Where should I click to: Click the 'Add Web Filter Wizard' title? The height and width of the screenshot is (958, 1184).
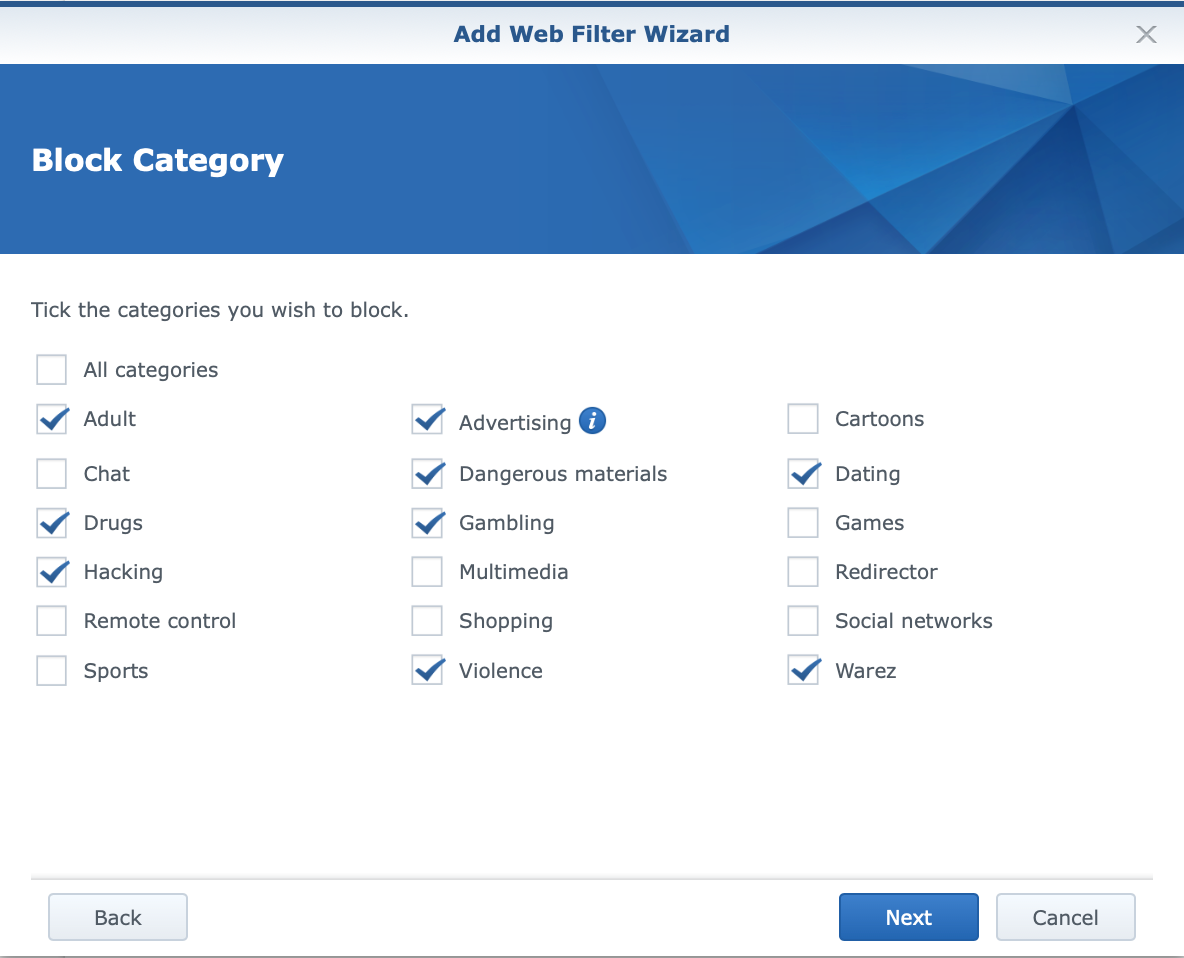pos(591,34)
